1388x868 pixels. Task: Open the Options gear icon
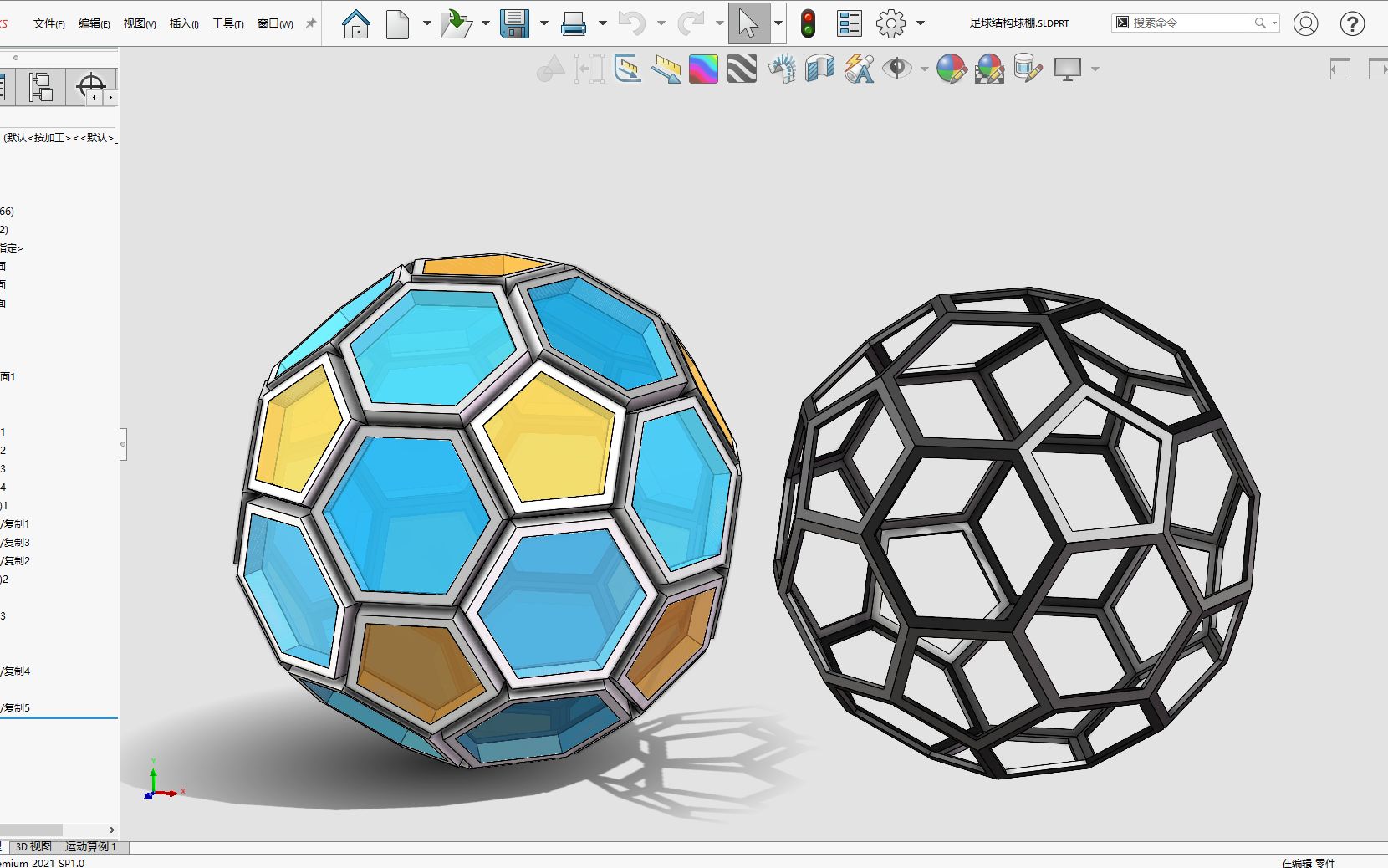tap(890, 23)
